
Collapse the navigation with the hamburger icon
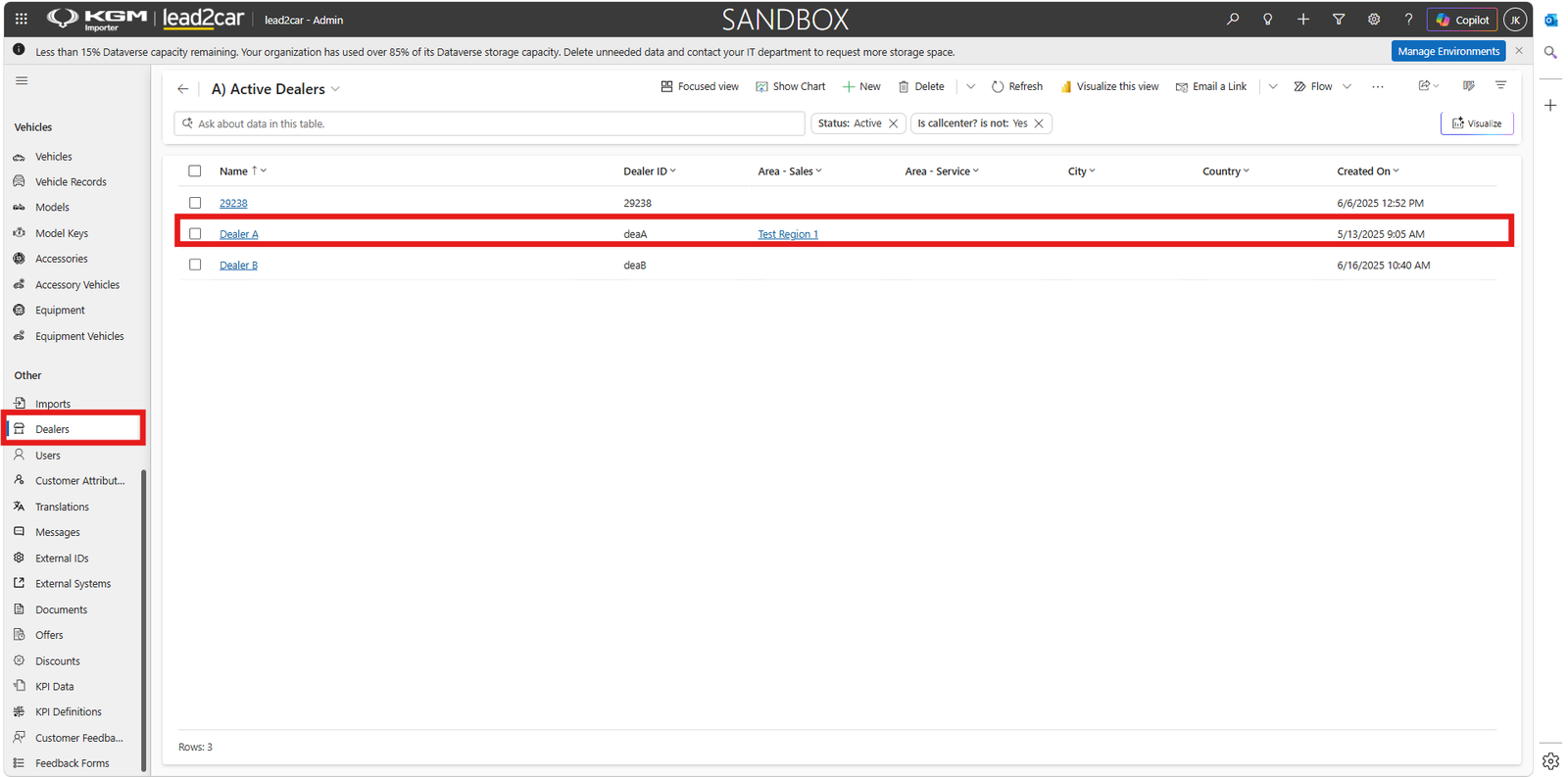tap(22, 80)
